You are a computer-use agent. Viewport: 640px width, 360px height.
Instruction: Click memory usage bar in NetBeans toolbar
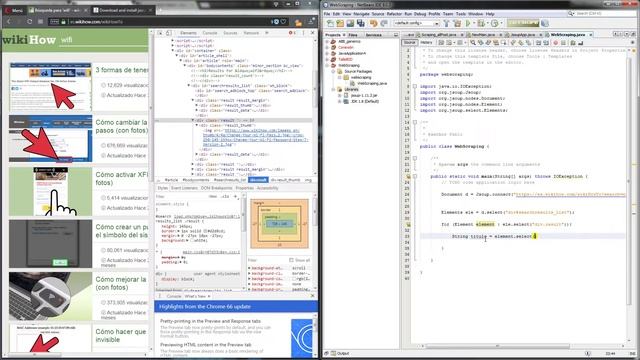coord(523,23)
